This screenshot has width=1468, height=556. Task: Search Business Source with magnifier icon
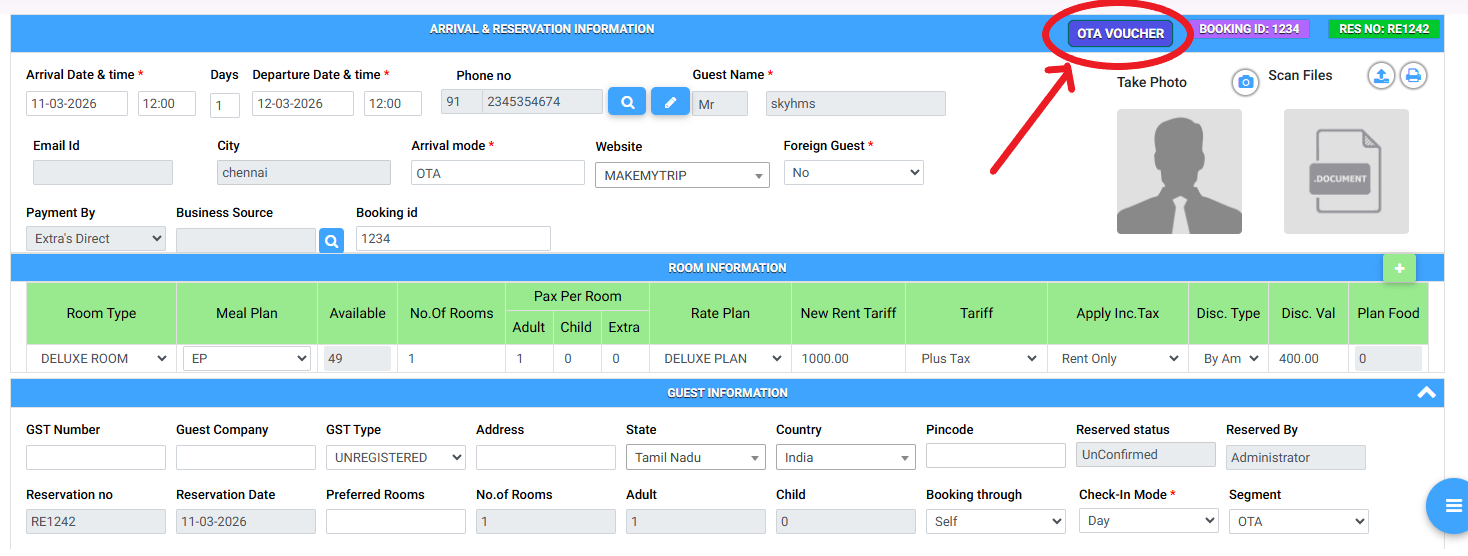(x=331, y=241)
